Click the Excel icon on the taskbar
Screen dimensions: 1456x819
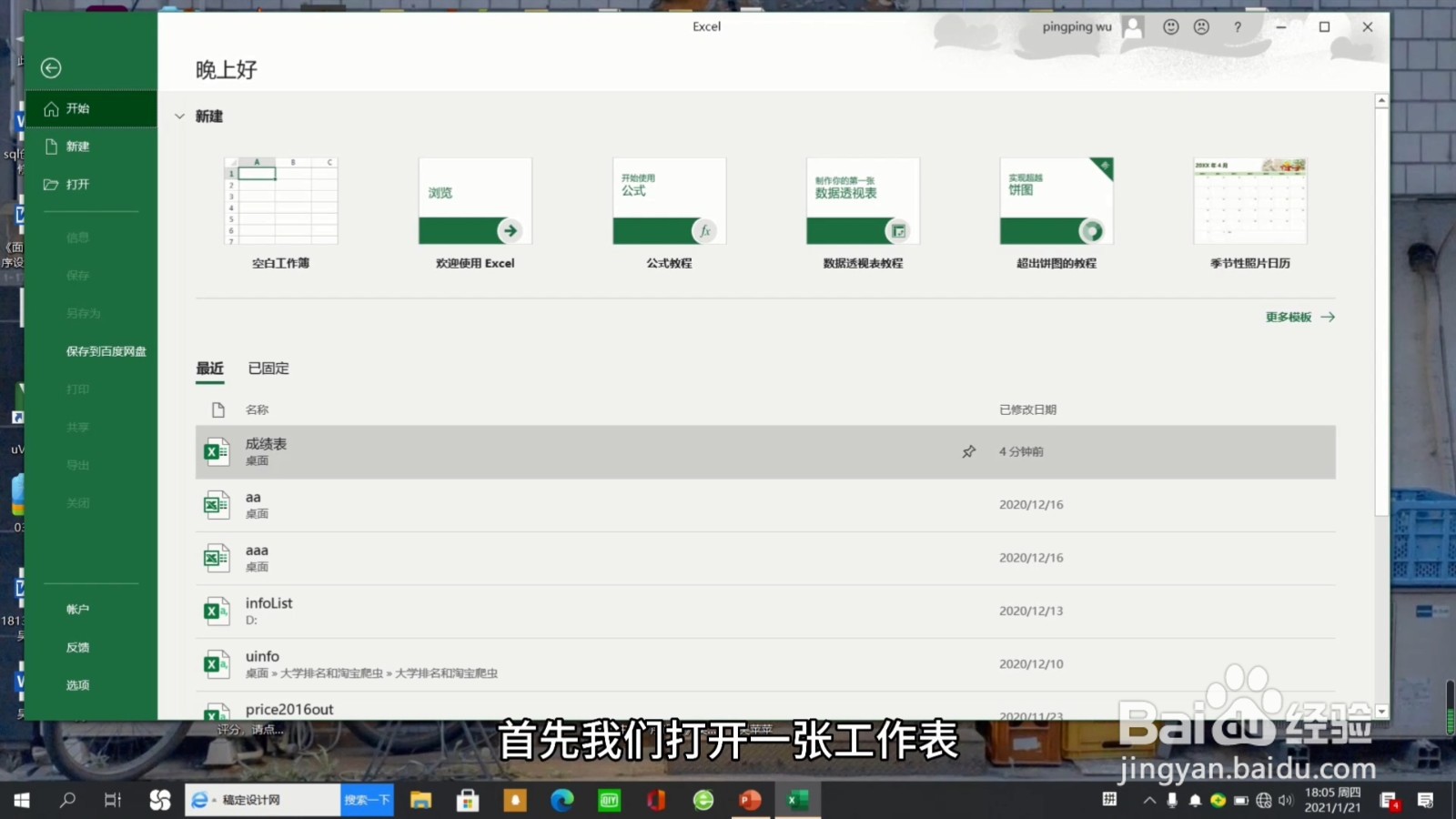coord(796,800)
